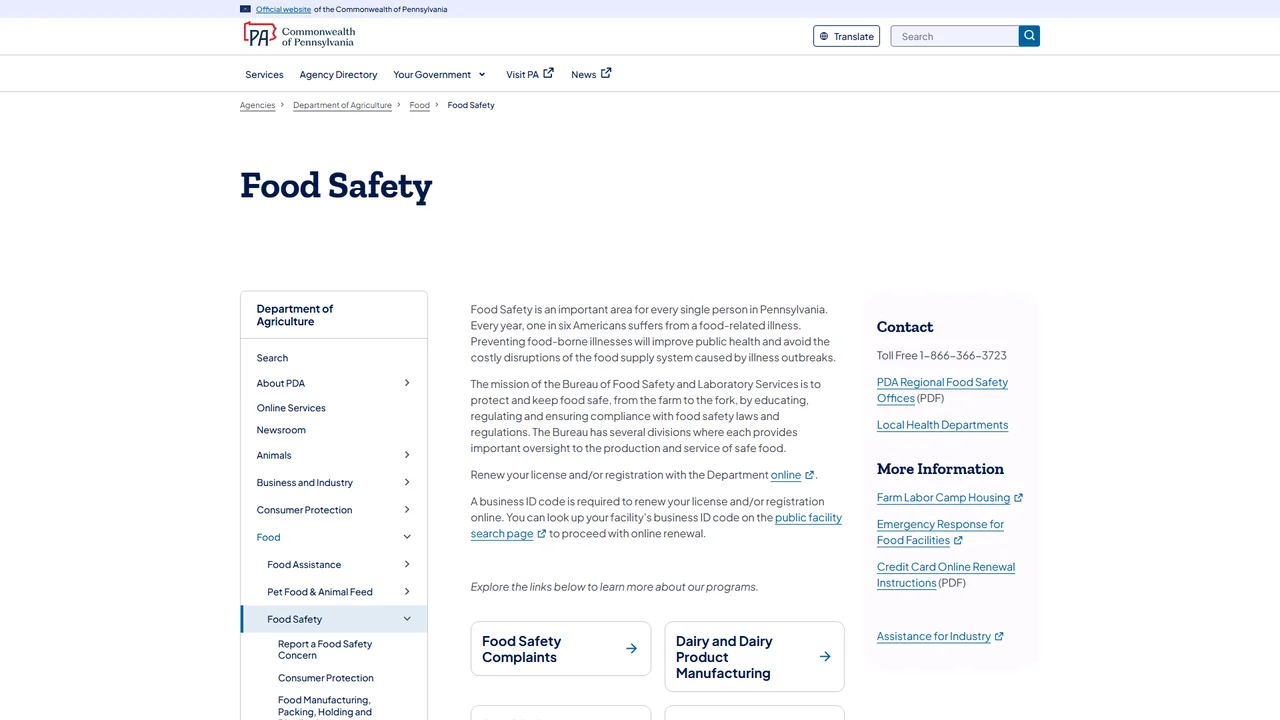The image size is (1280, 720).
Task: Open the Your Government dropdown menu
Action: click(x=440, y=75)
